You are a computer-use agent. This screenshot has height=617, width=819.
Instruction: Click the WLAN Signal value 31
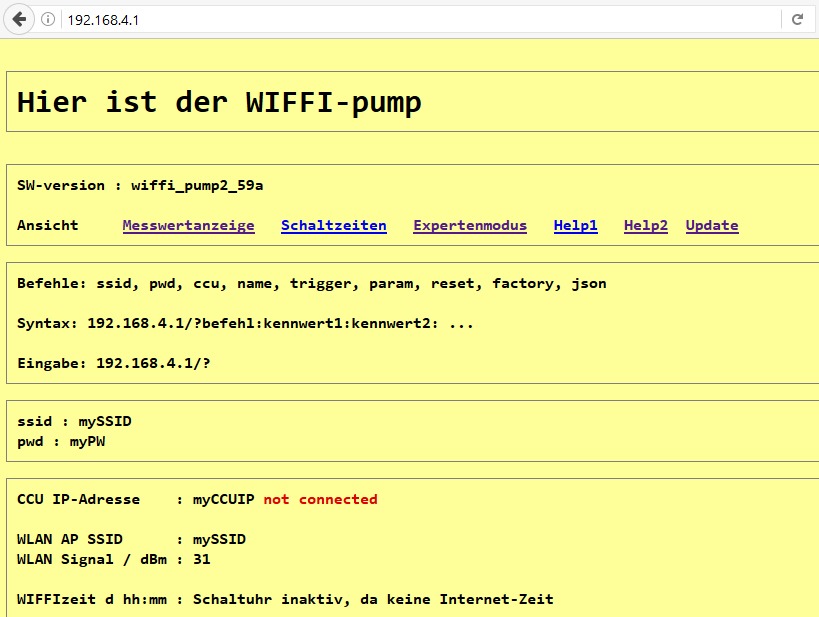pyautogui.click(x=202, y=560)
